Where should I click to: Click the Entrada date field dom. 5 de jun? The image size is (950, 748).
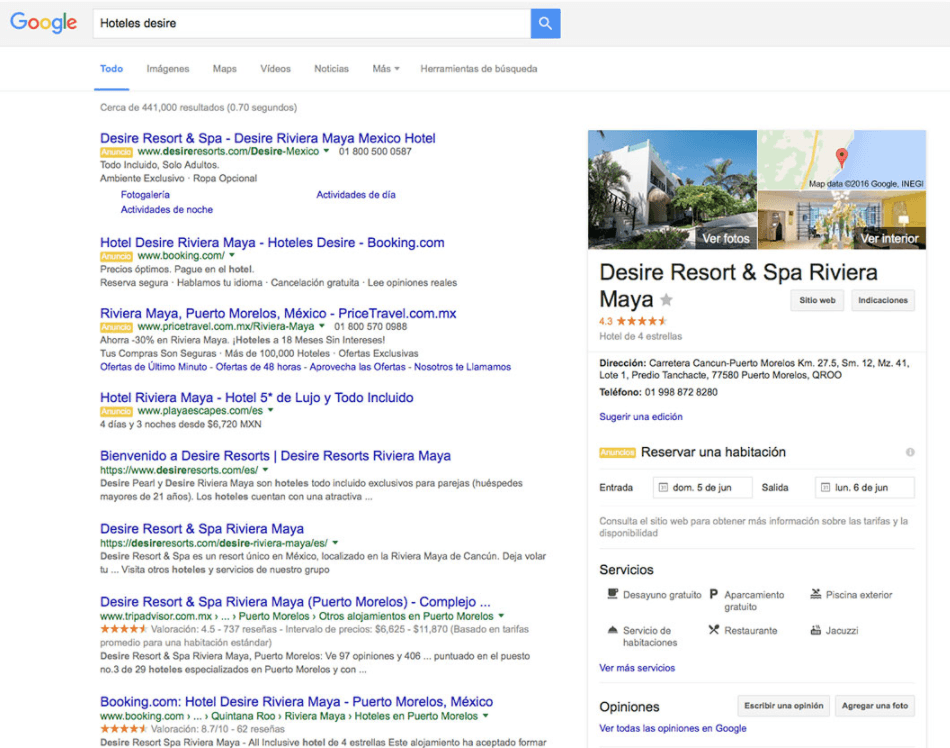[702, 488]
